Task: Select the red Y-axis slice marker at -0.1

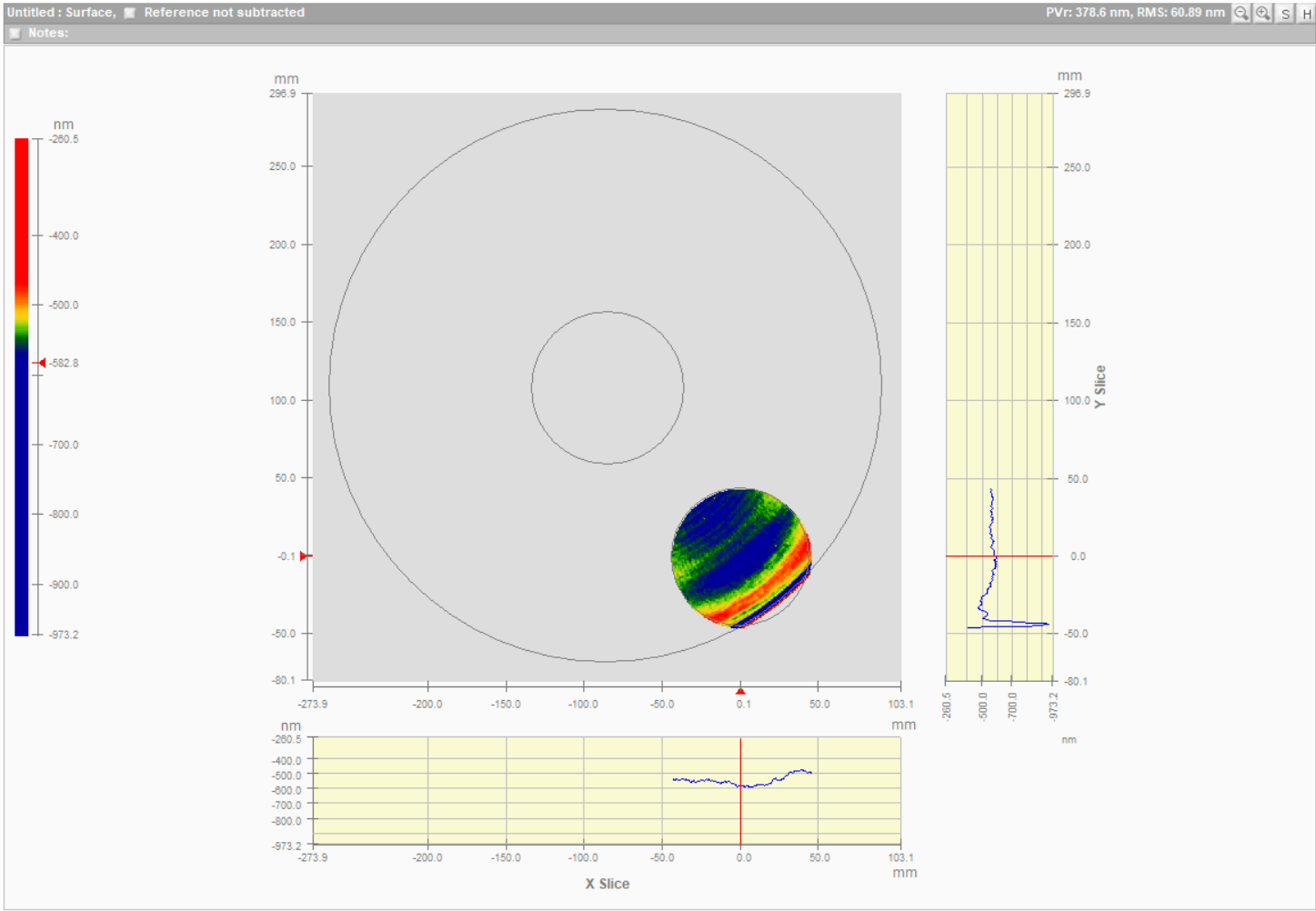Action: click(x=305, y=556)
